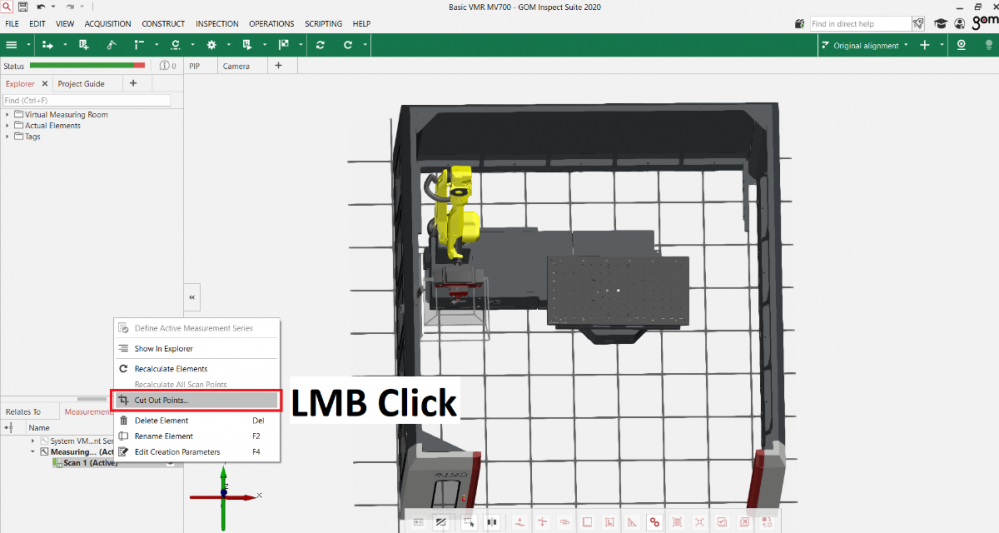The height and width of the screenshot is (533, 999).
Task: Click the settings gear toolbar icon
Action: [x=211, y=45]
